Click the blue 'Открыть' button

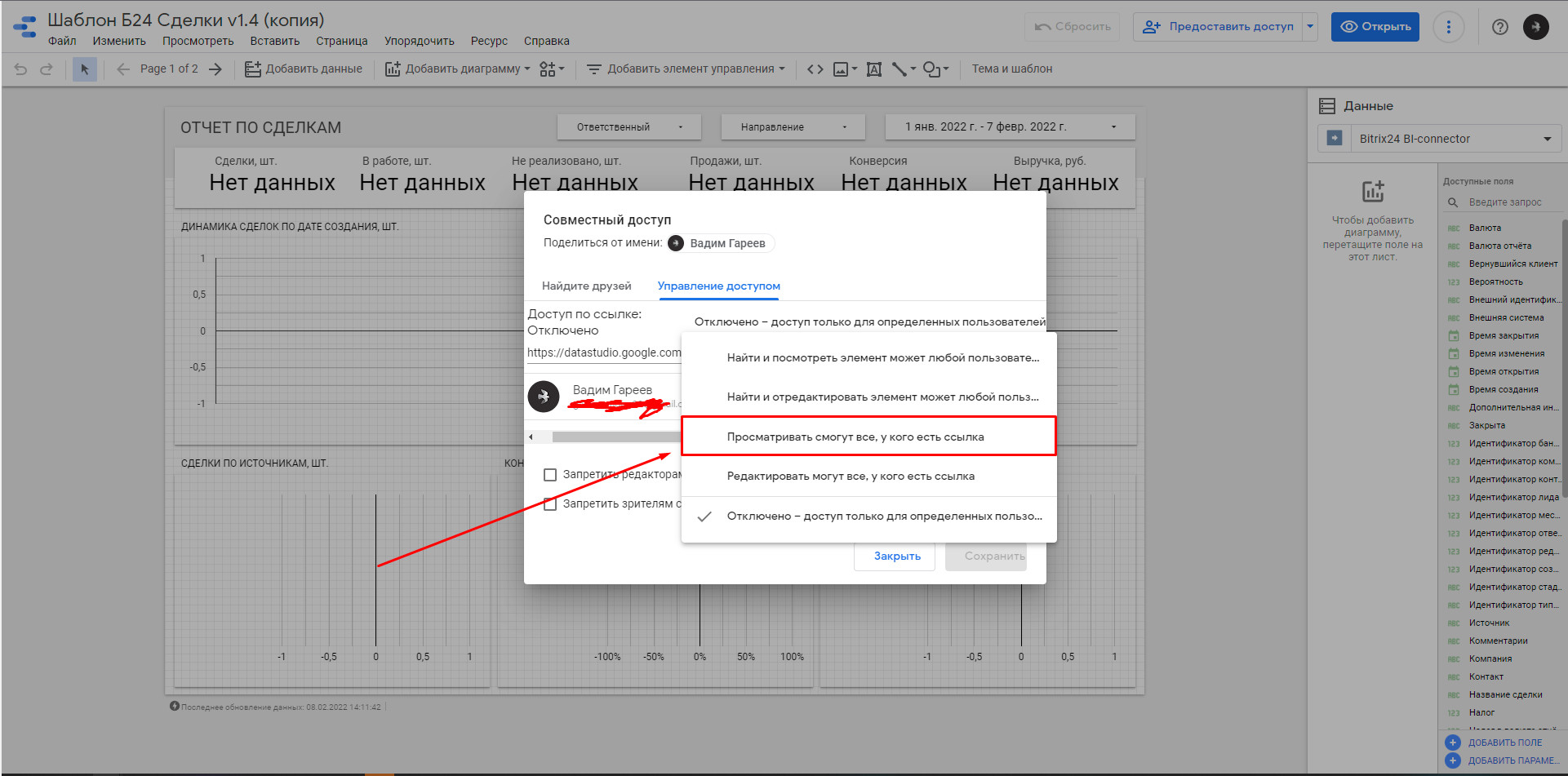click(x=1375, y=27)
